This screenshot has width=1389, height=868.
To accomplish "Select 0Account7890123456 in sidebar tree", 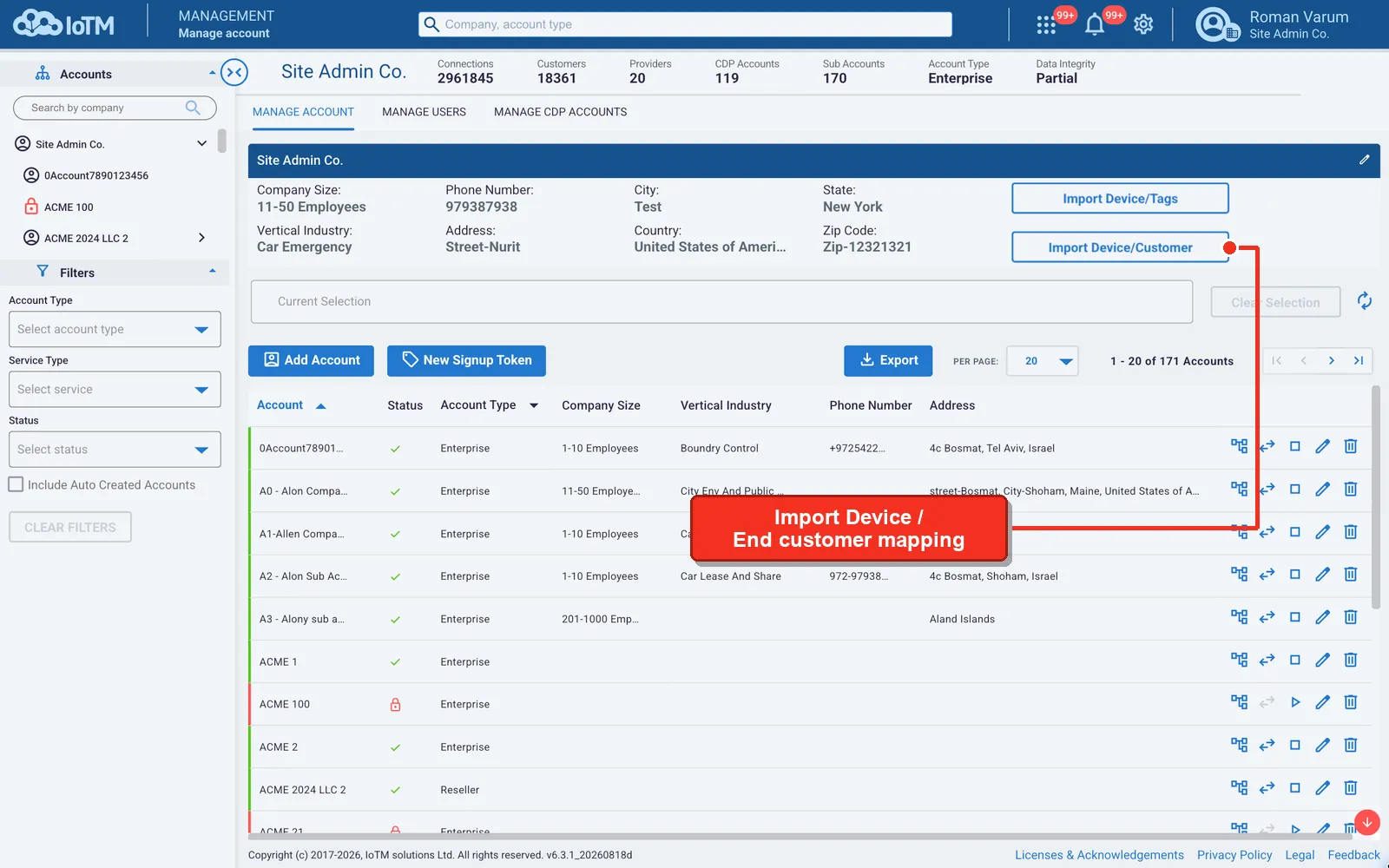I will [96, 175].
